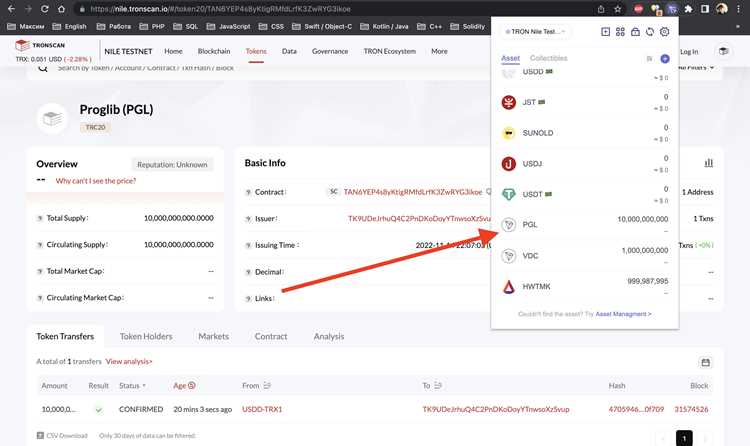The image size is (750, 446).
Task: Click the search magnifier icon on Tronscan
Action: click(43, 68)
